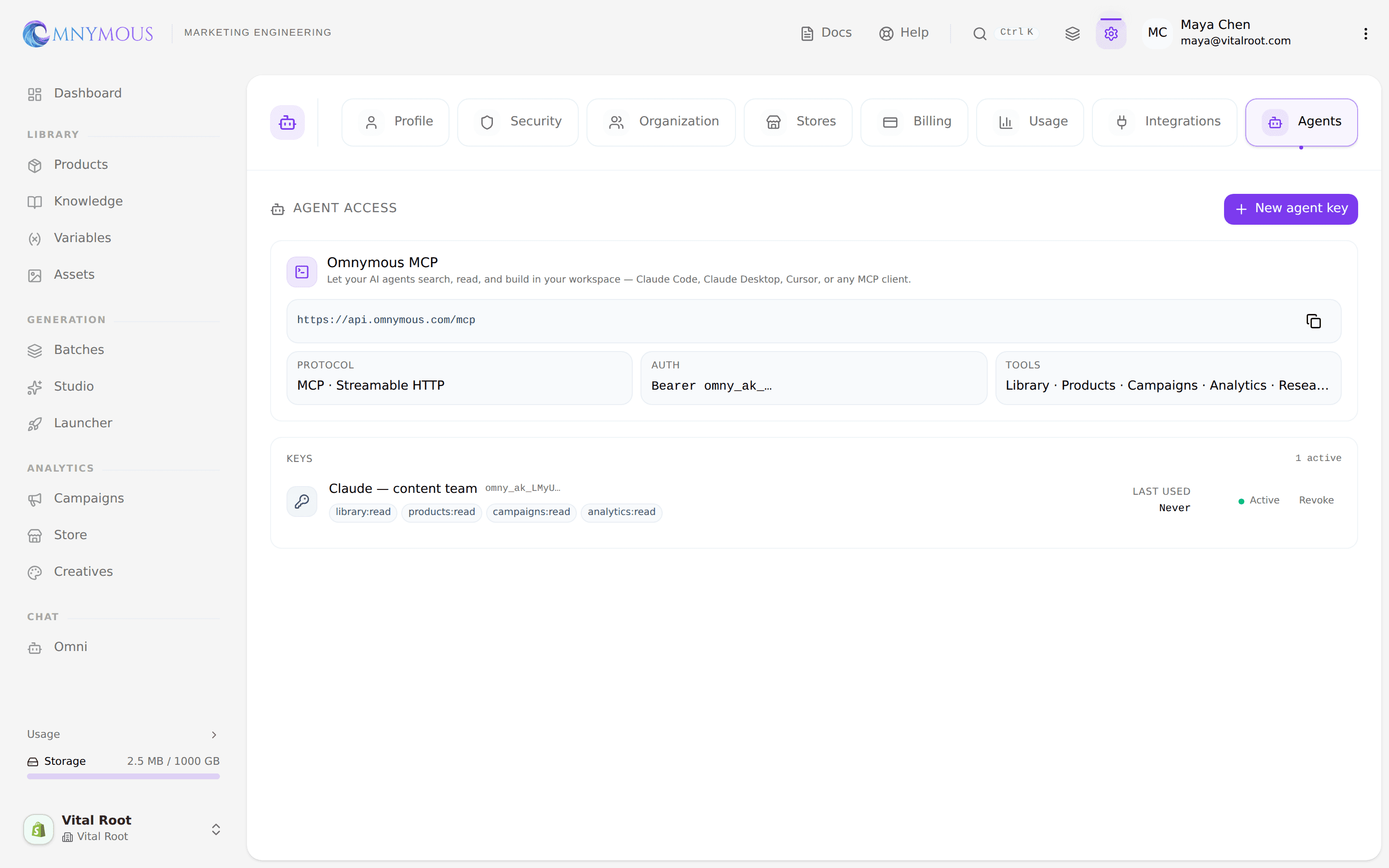Image resolution: width=1389 pixels, height=868 pixels.
Task: Click the Omnymous MCP terminal icon
Action: click(x=302, y=271)
